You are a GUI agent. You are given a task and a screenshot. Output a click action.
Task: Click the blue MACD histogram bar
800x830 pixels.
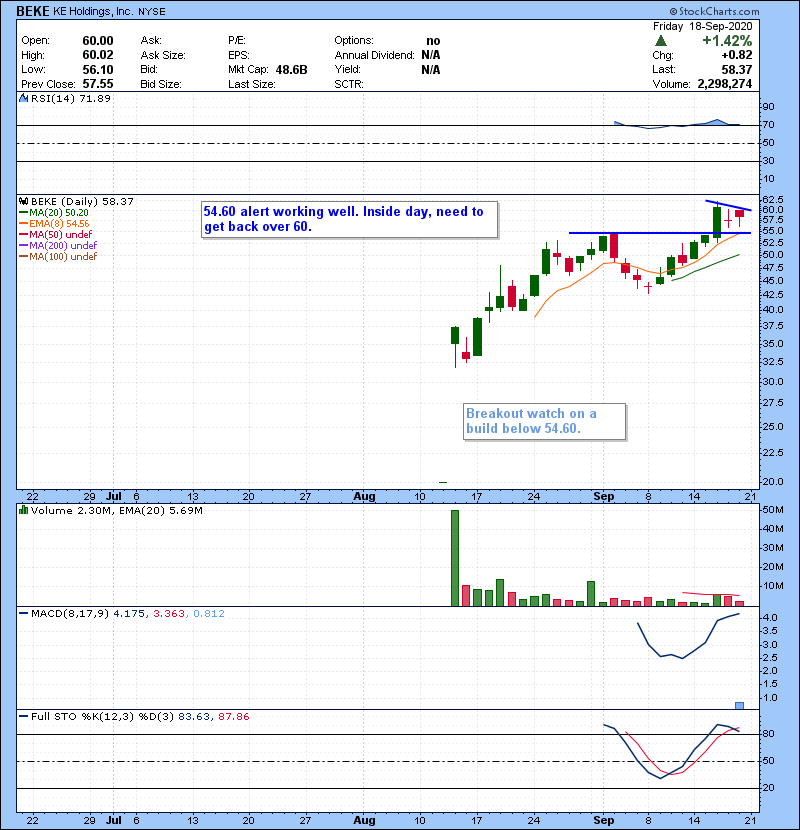pyautogui.click(x=740, y=706)
